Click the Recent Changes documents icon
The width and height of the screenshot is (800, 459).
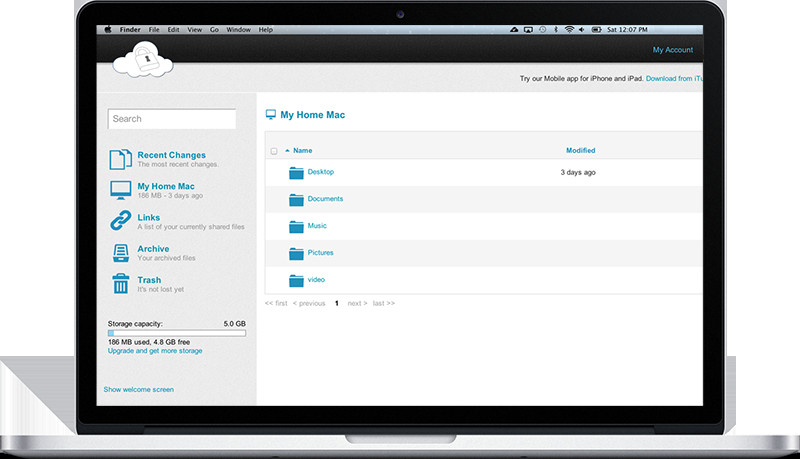[x=120, y=159]
